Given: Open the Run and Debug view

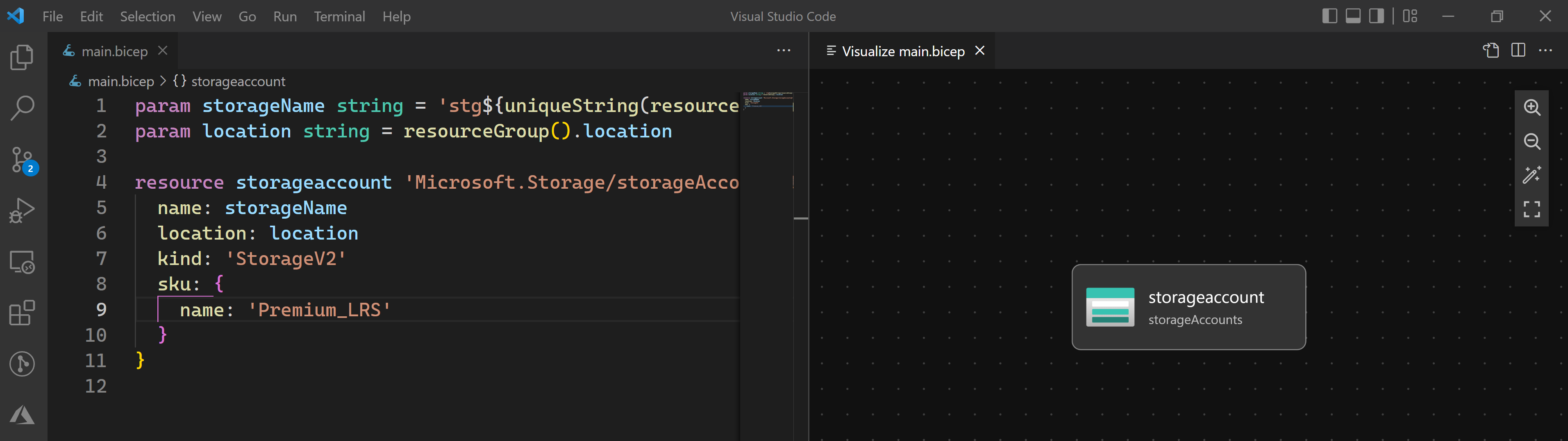Looking at the screenshot, I should (x=23, y=211).
